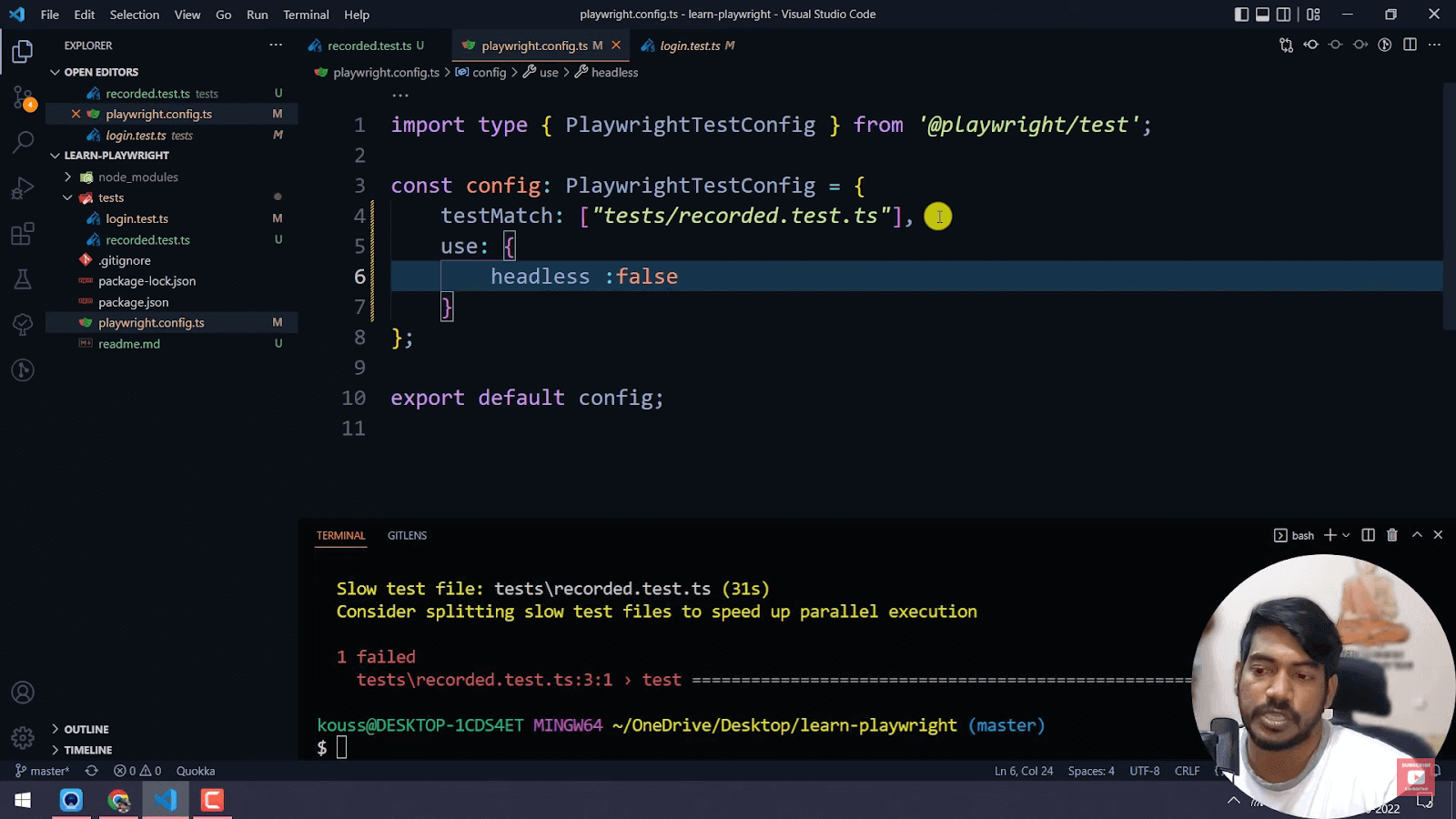Kill terminal with trash icon
Screen dimensions: 1456x819
pyautogui.click(x=1391, y=535)
